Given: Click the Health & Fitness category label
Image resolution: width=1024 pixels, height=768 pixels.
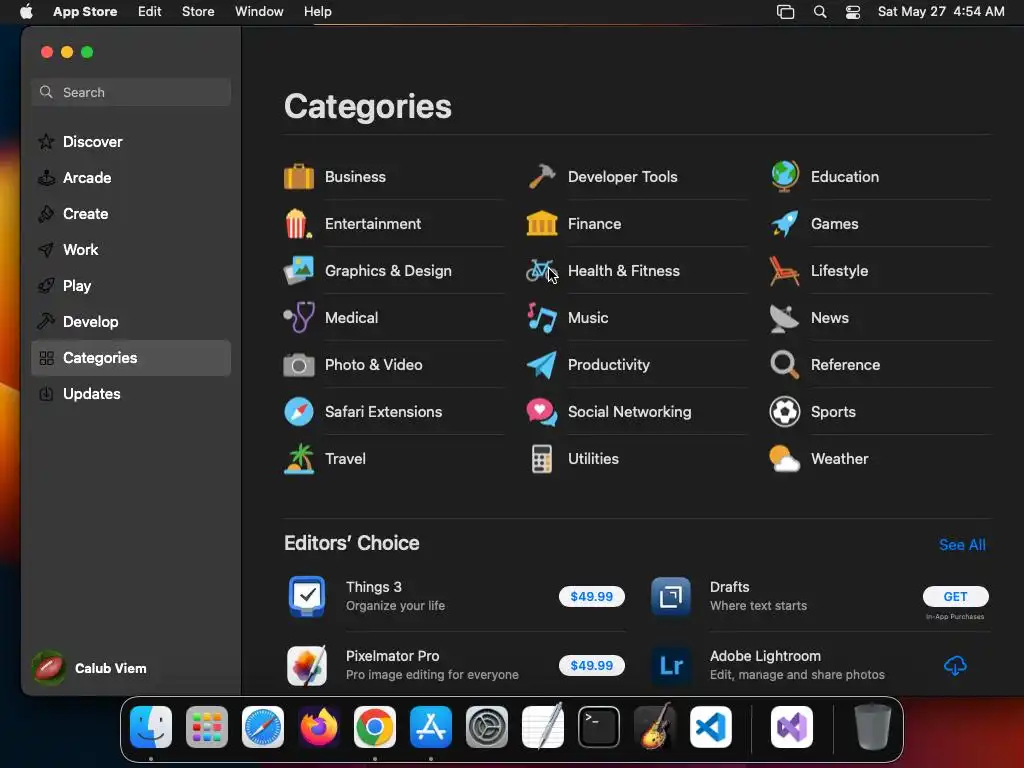Looking at the screenshot, I should click(x=624, y=270).
